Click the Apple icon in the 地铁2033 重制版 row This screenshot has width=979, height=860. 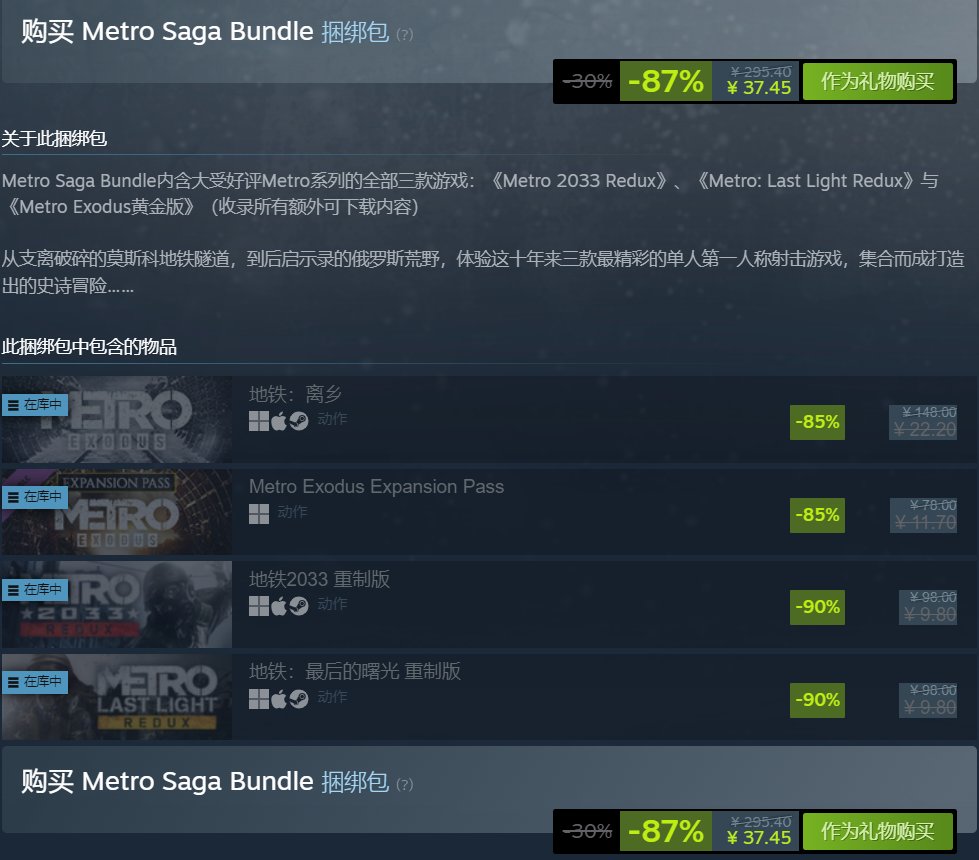[x=279, y=606]
